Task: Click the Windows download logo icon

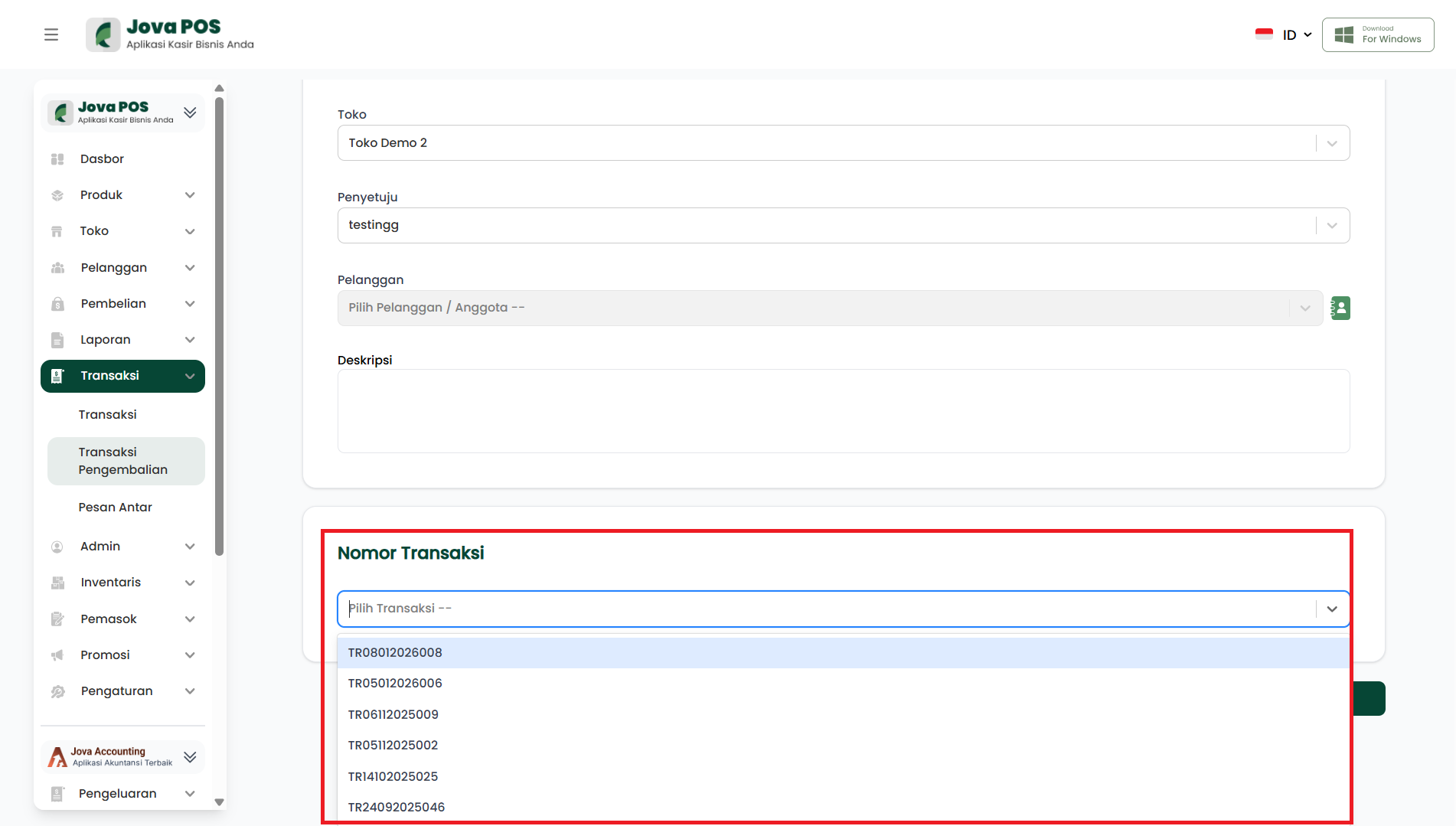Action: click(1343, 34)
